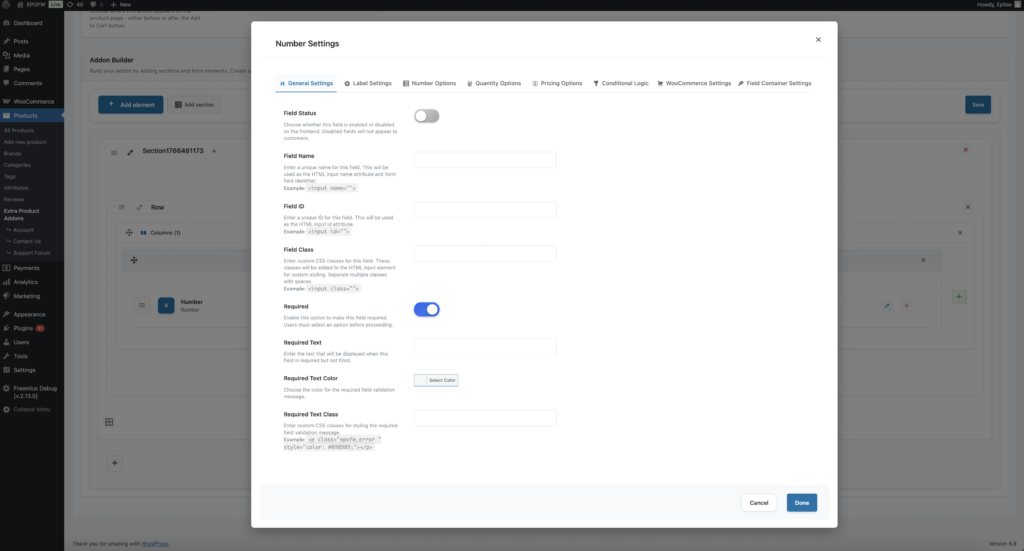This screenshot has height=551, width=1024.
Task: Close the Number Settings dialog with X
Action: coord(818,40)
